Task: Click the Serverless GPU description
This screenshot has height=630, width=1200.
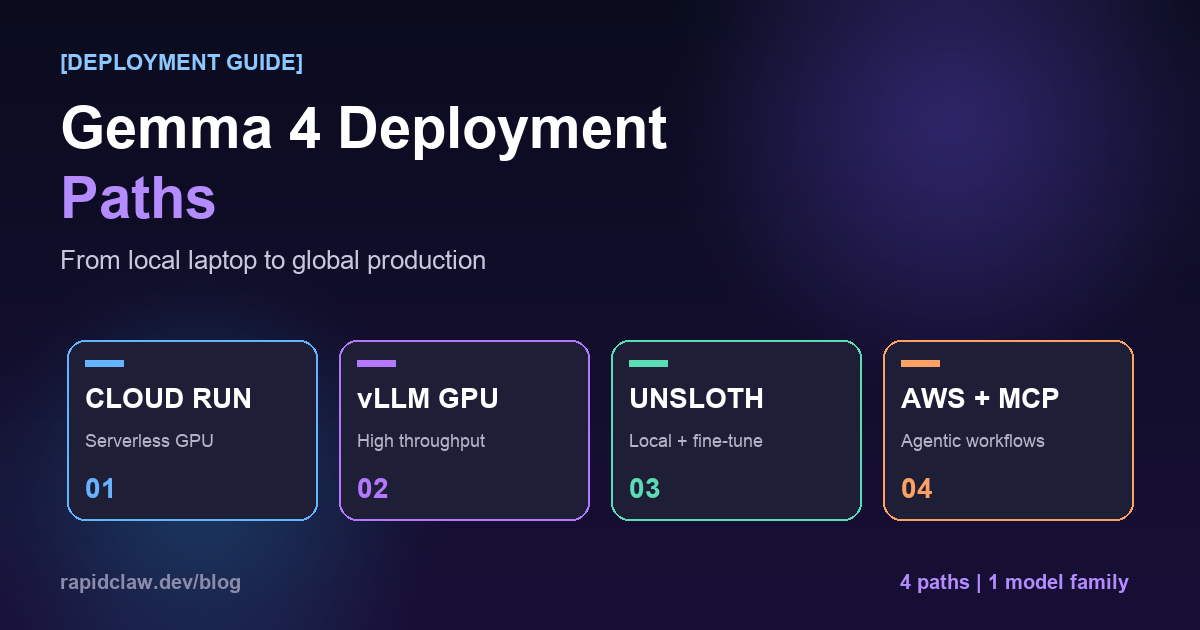Action: 149,441
